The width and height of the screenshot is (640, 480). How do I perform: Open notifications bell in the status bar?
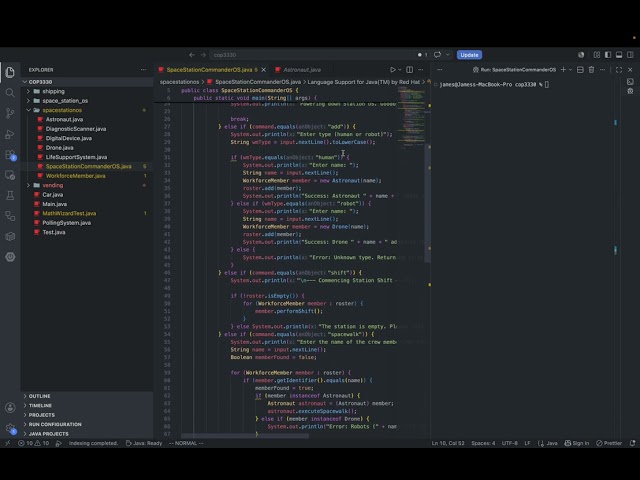click(x=632, y=443)
